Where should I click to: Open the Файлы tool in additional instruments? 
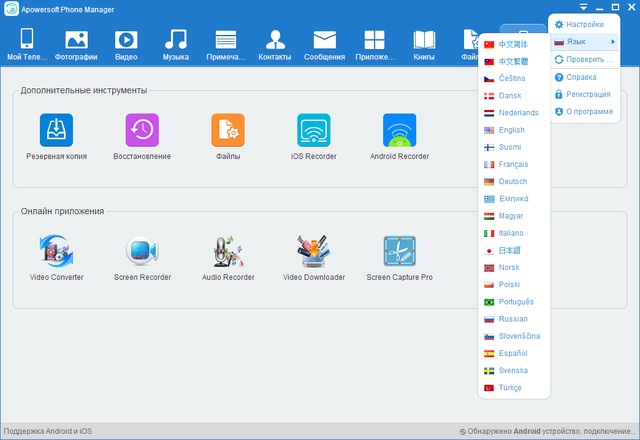pos(228,131)
